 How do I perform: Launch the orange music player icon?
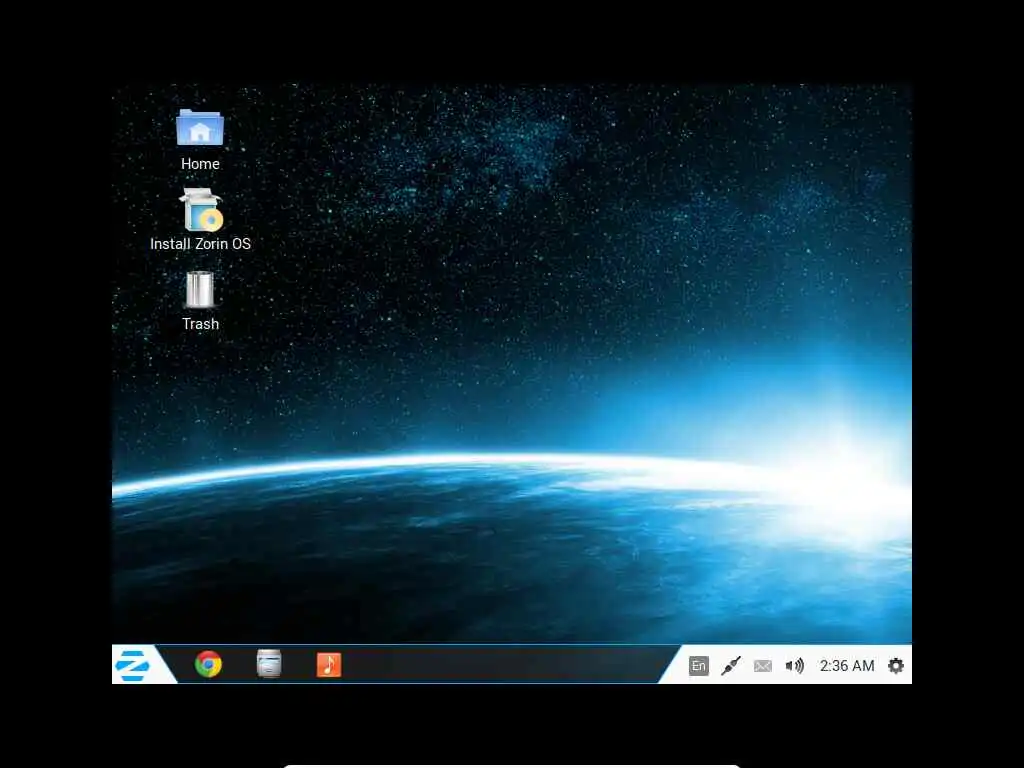coord(328,665)
